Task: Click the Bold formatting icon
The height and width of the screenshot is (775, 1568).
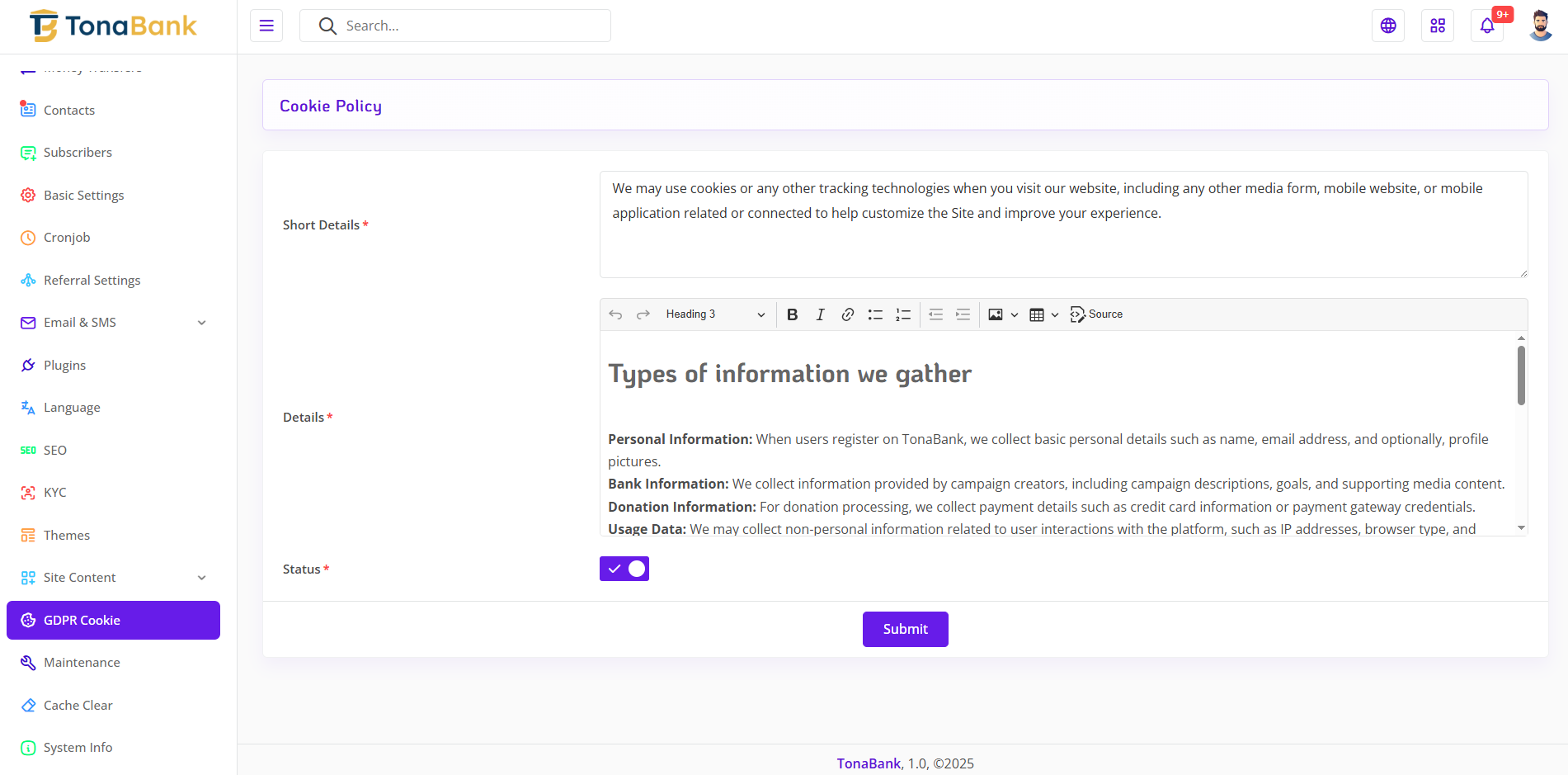Action: 792,314
